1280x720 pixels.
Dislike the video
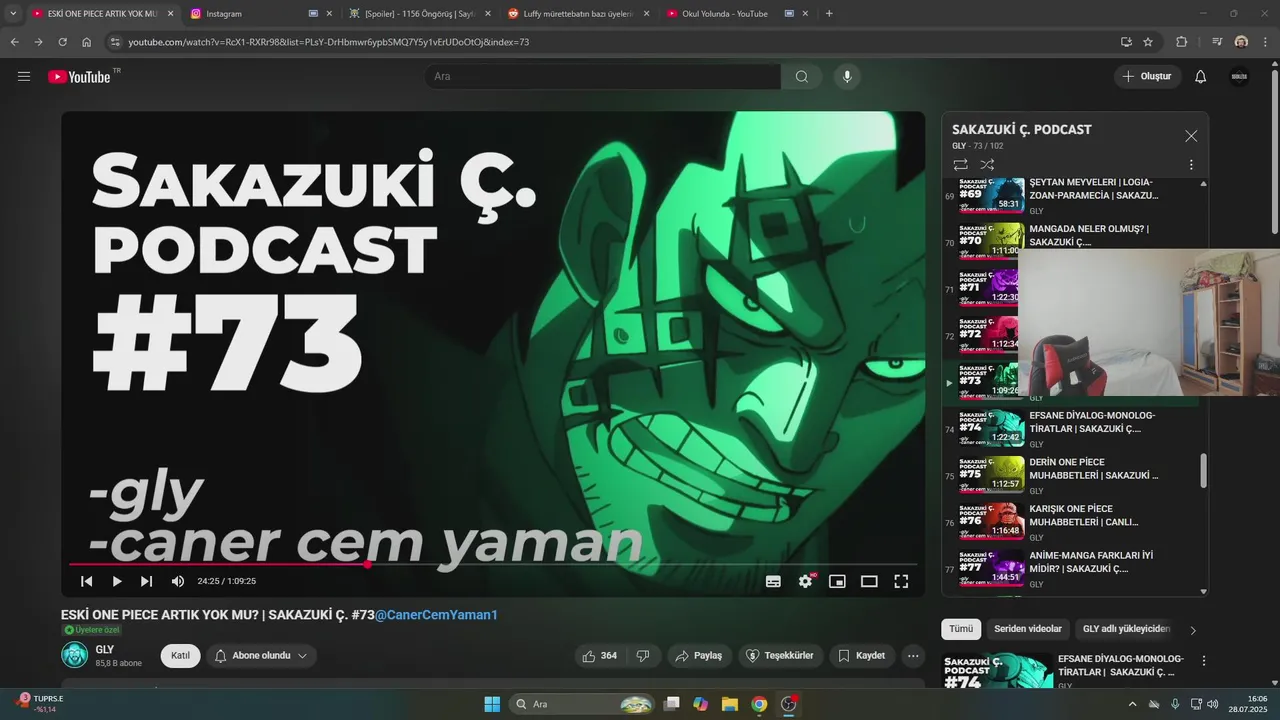point(643,656)
